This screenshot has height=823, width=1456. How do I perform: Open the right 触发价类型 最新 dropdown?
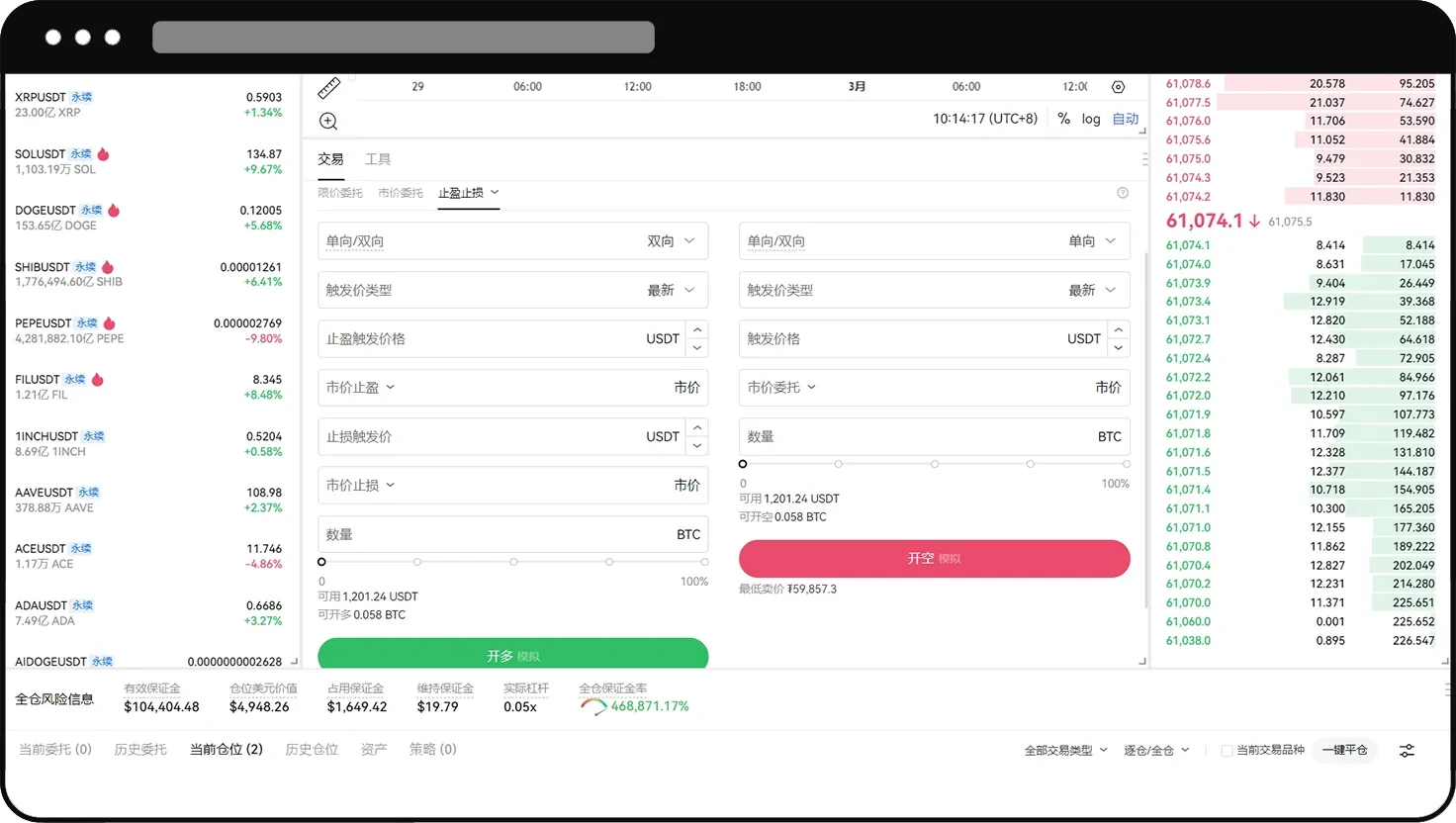[x=1092, y=290]
